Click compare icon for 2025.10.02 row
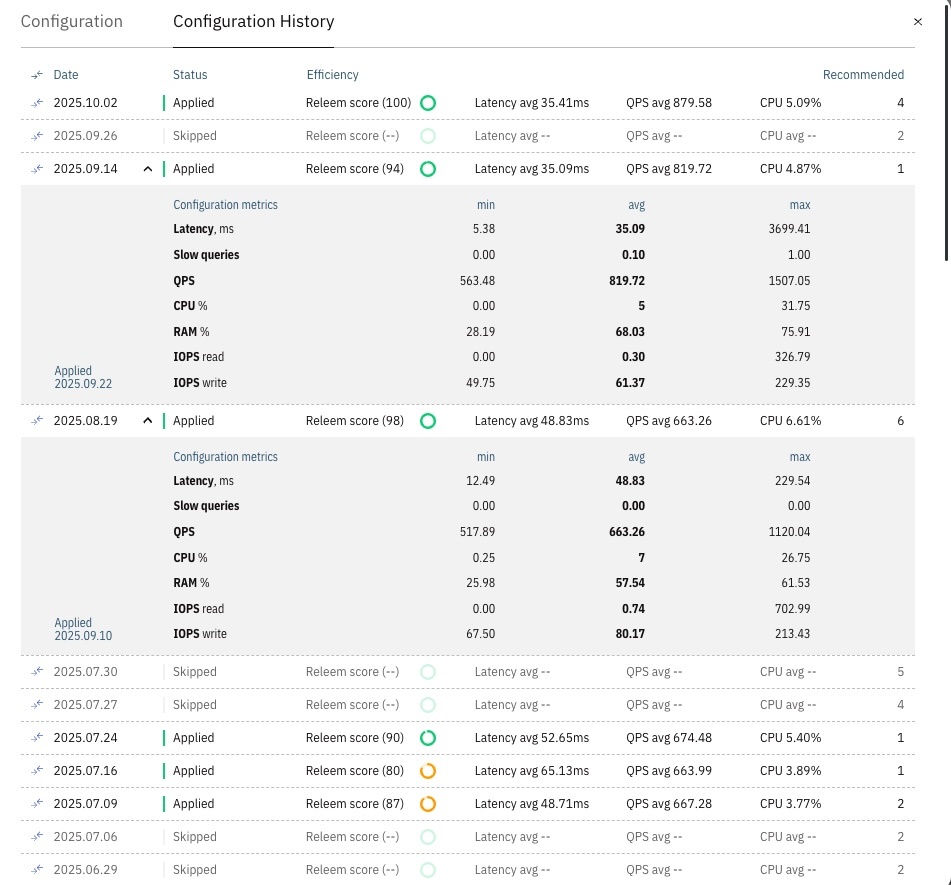The image size is (951, 885). click(x=37, y=103)
